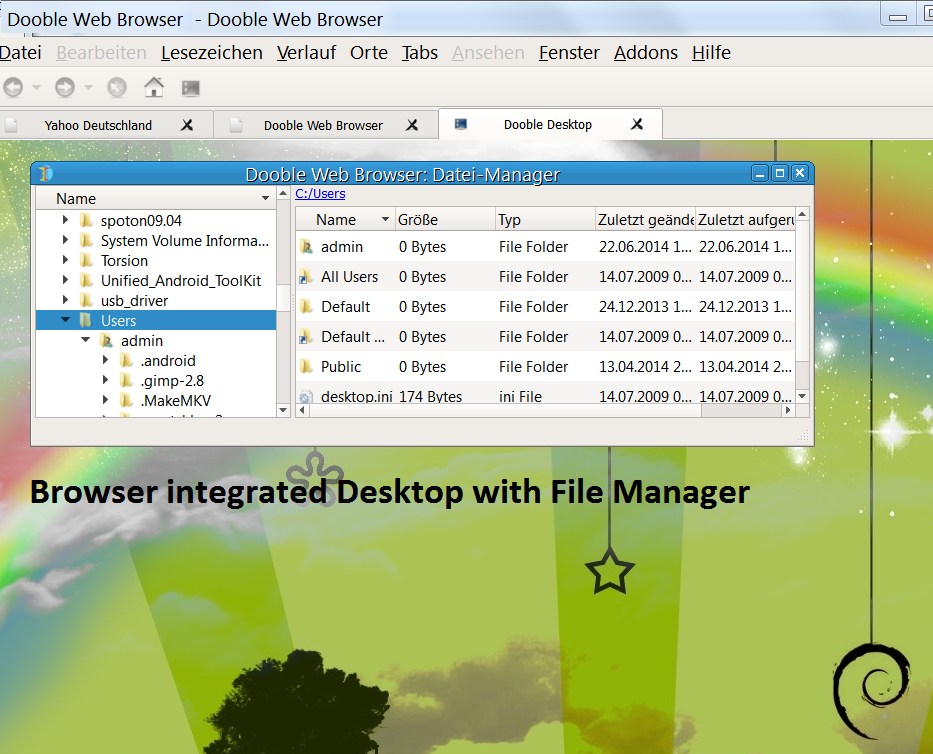Screen dimensions: 933x754
Task: Expand the .android folder
Action: tap(105, 360)
